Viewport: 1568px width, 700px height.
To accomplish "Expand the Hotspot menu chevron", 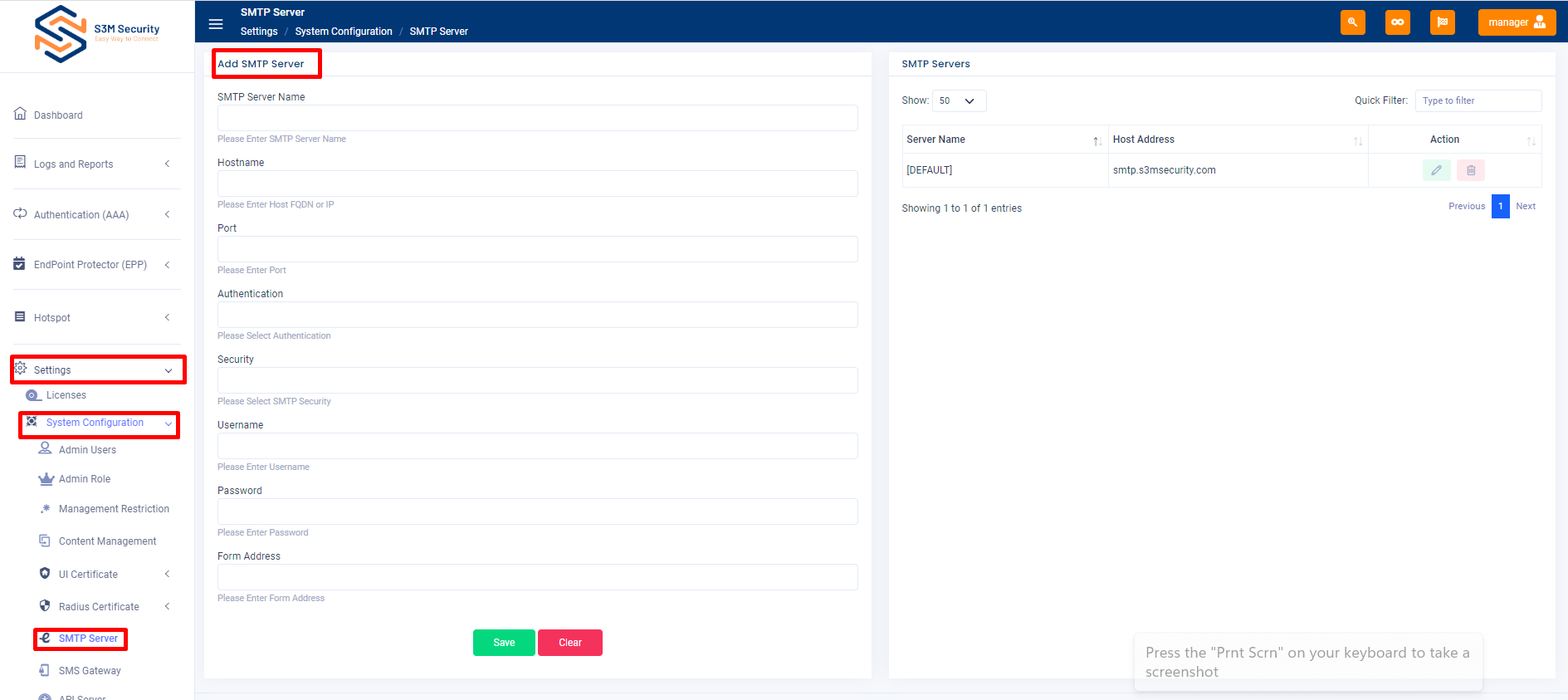I will click(x=167, y=317).
